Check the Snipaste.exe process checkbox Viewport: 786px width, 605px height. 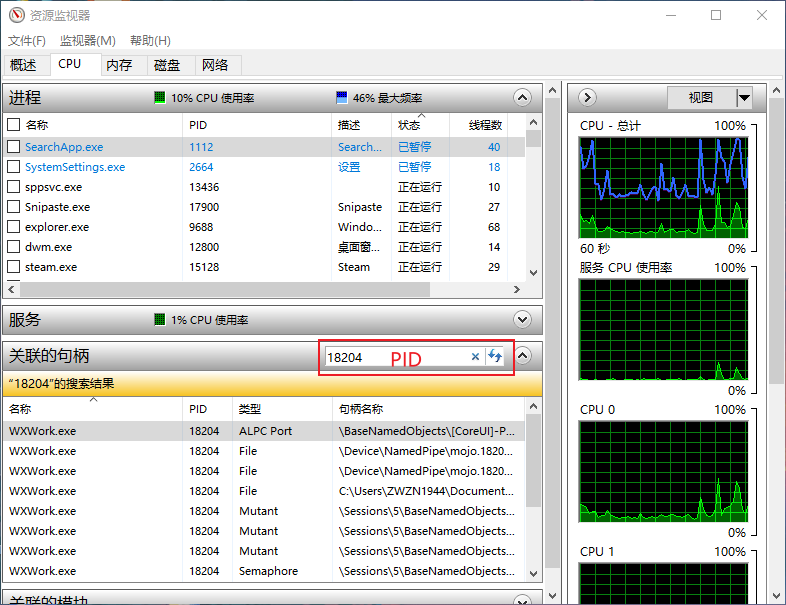(14, 207)
